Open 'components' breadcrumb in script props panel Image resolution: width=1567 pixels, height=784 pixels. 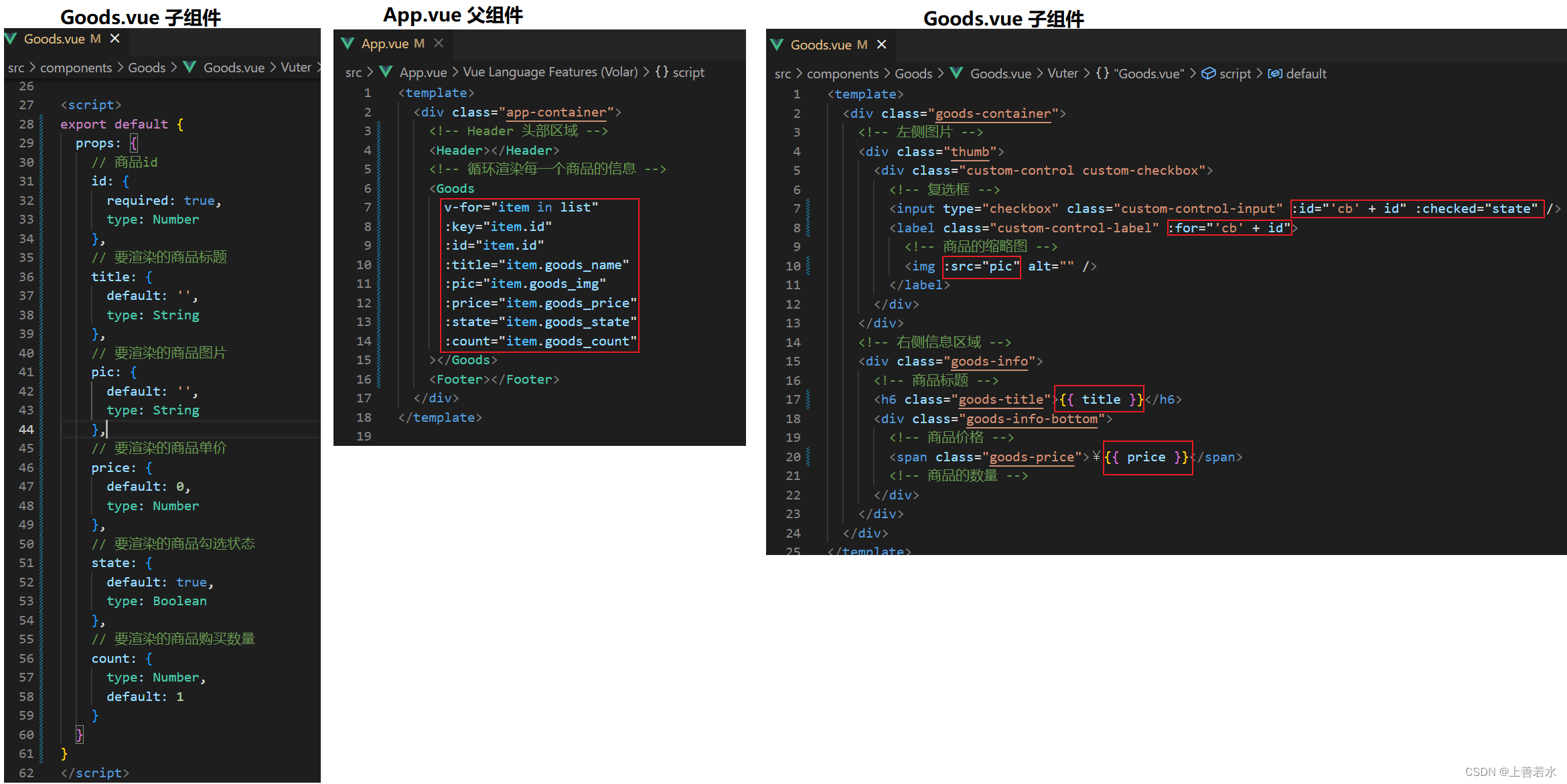[76, 68]
